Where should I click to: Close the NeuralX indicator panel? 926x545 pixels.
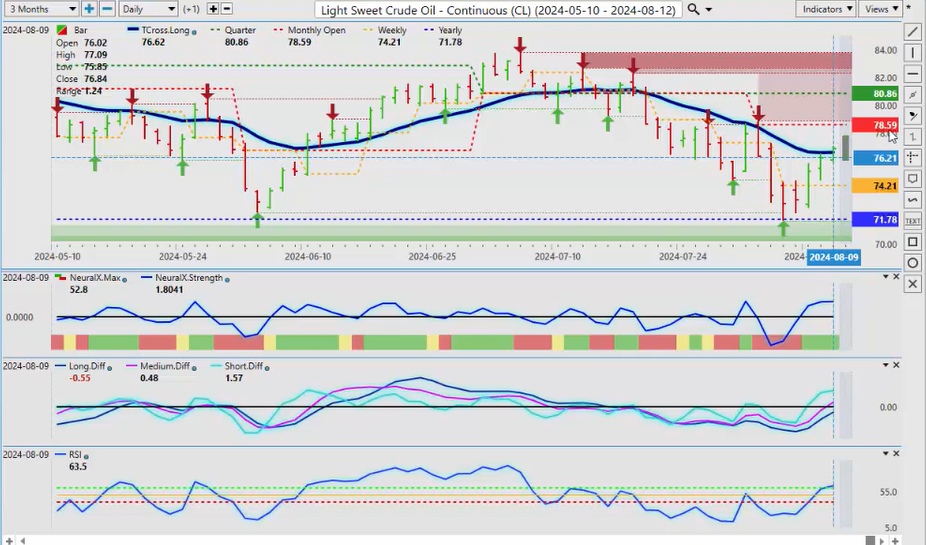click(896, 277)
